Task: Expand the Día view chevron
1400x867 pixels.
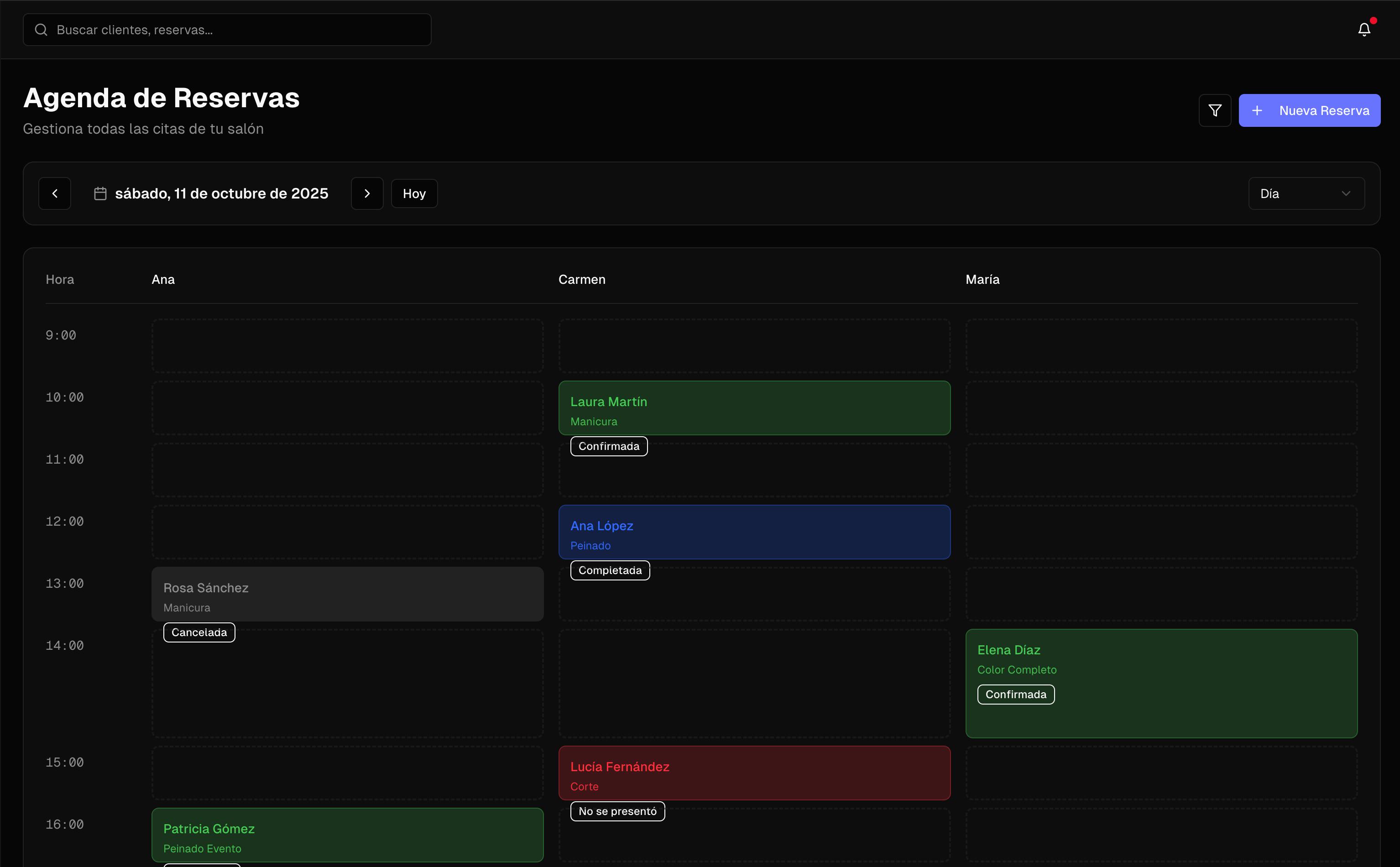Action: [x=1346, y=194]
